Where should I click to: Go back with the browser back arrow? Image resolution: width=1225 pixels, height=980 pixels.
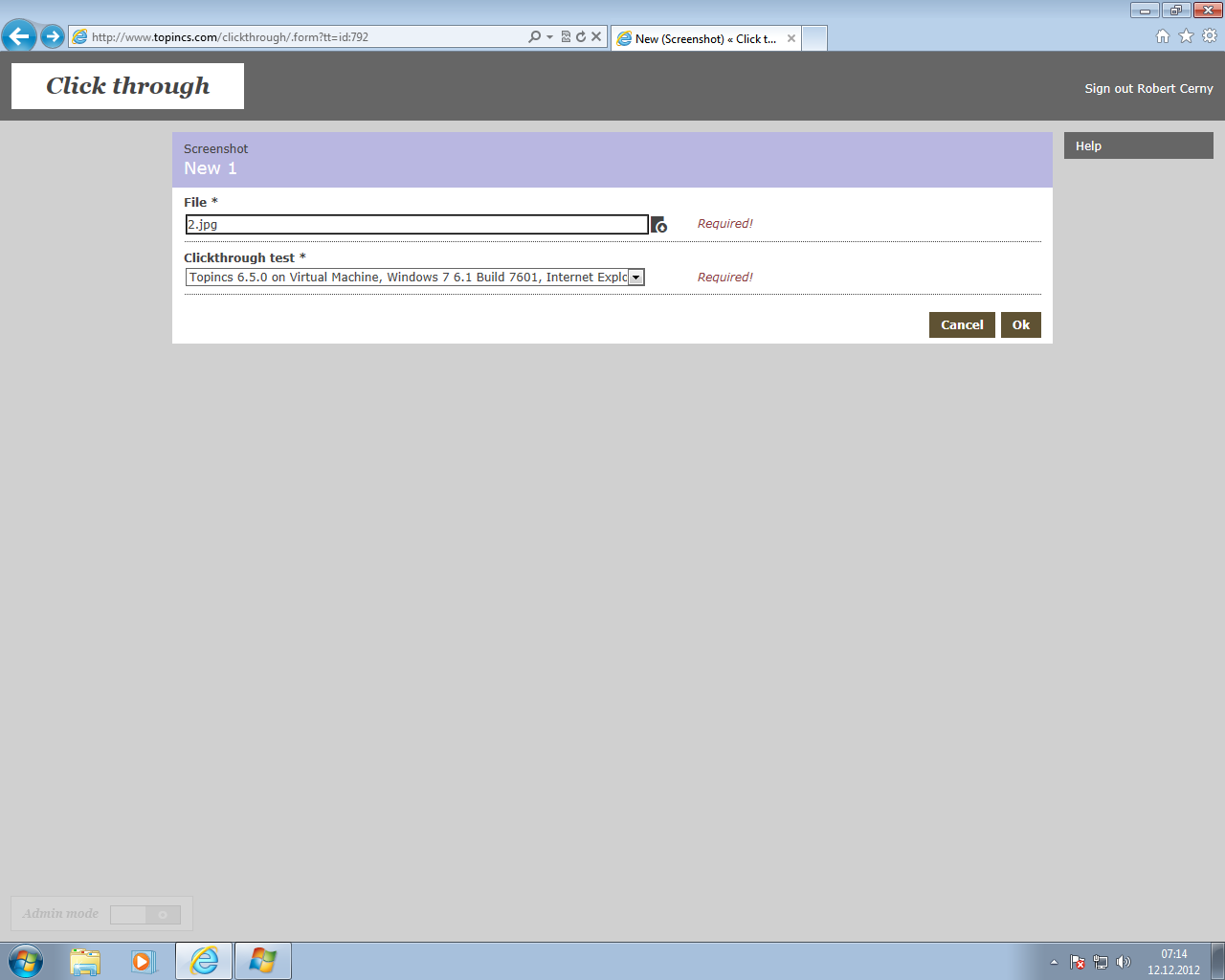[19, 37]
